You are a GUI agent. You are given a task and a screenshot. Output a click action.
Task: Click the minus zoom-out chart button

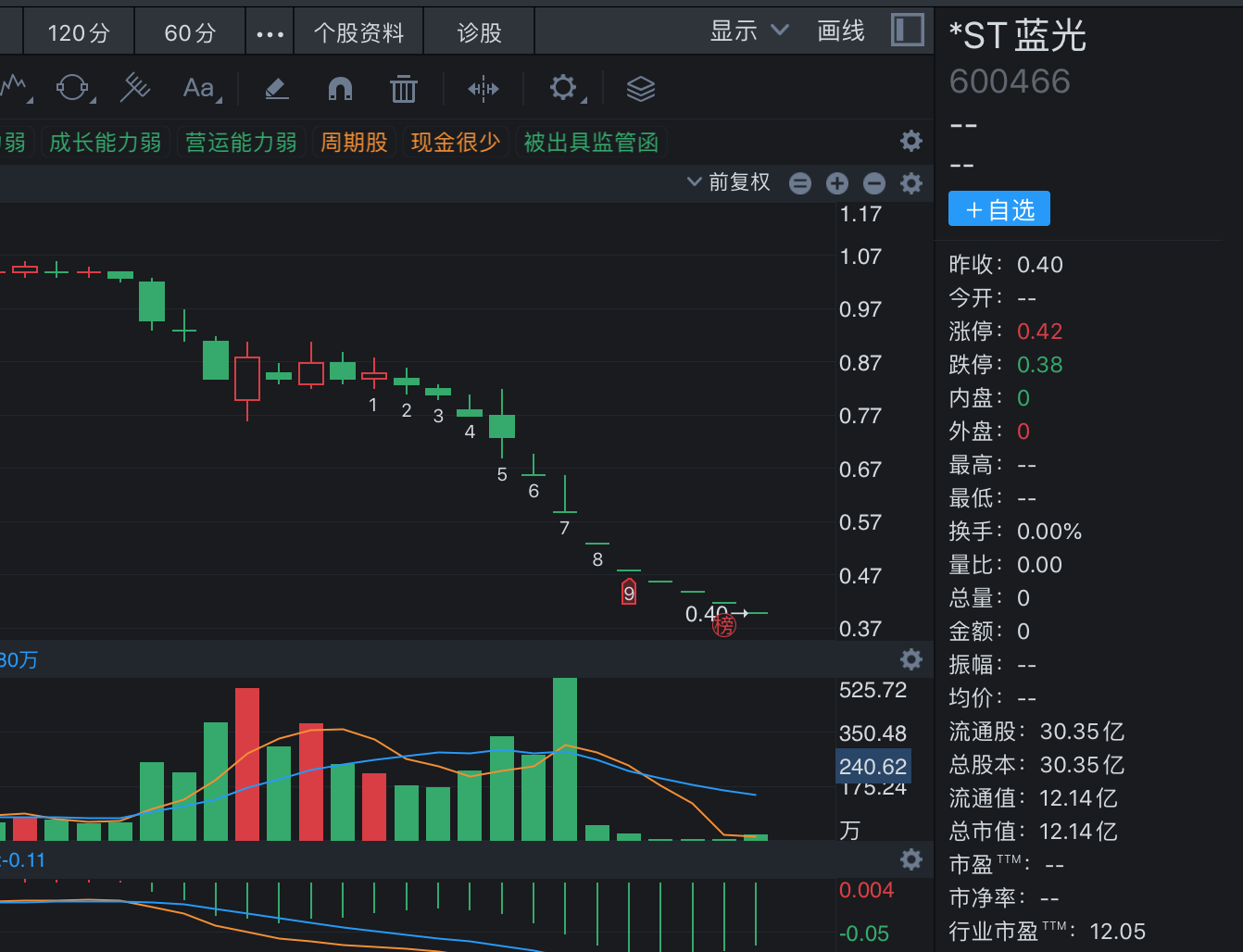click(x=874, y=183)
